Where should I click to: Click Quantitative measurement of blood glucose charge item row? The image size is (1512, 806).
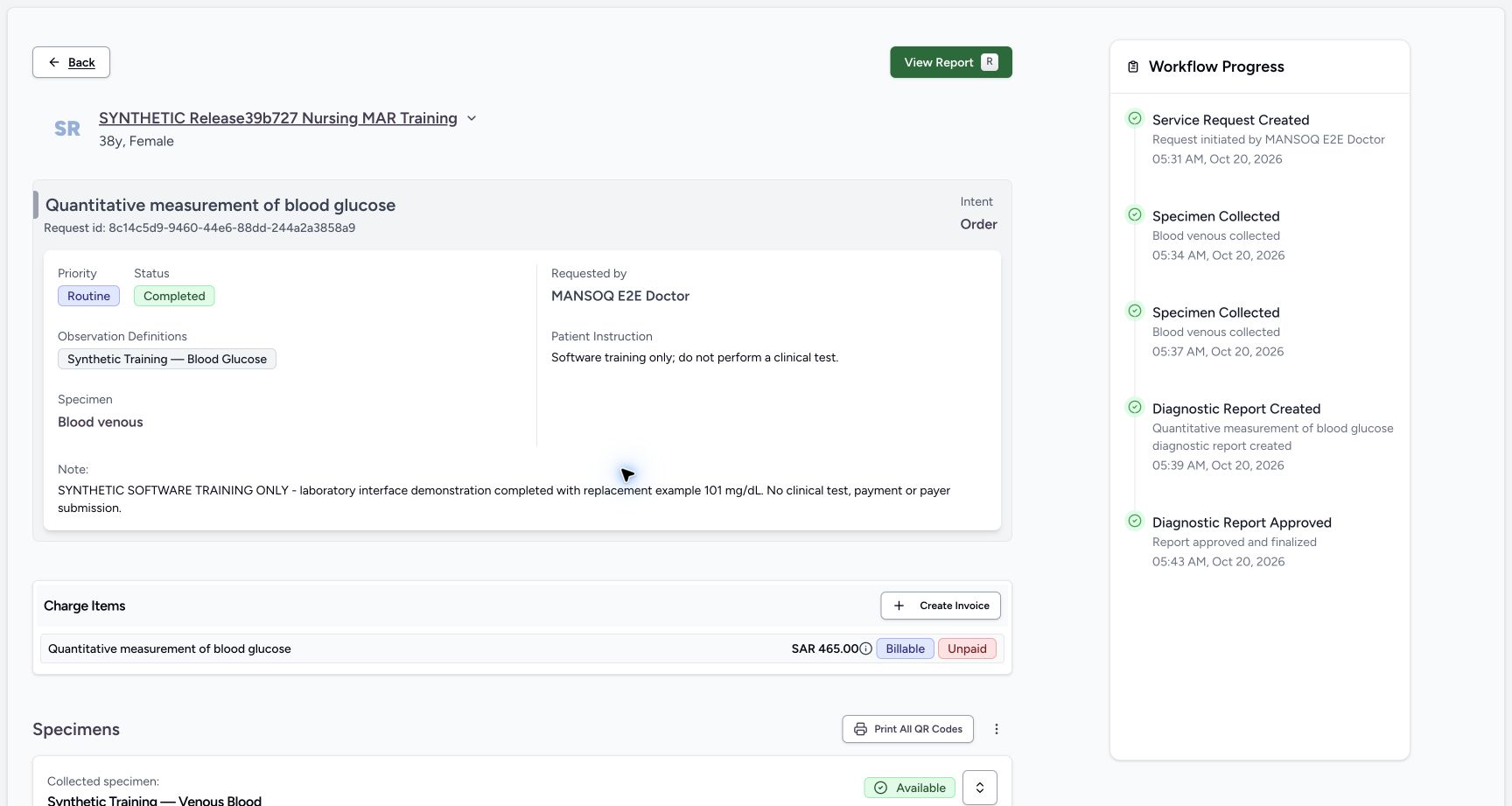(x=521, y=648)
